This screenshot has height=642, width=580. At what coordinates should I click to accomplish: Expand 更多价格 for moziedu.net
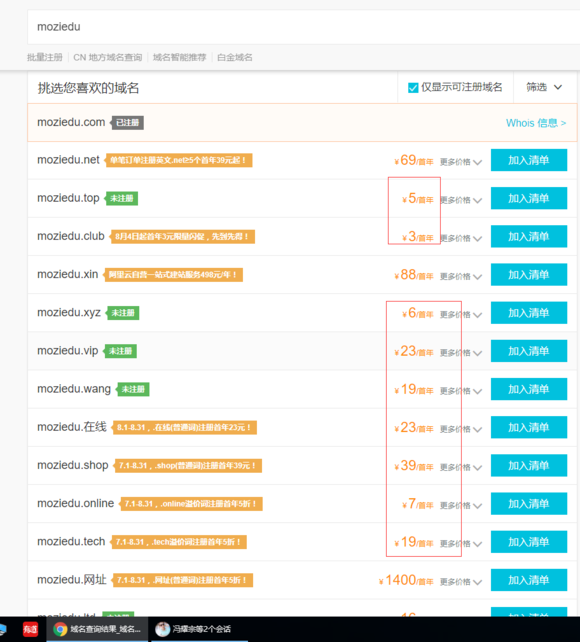coord(461,162)
